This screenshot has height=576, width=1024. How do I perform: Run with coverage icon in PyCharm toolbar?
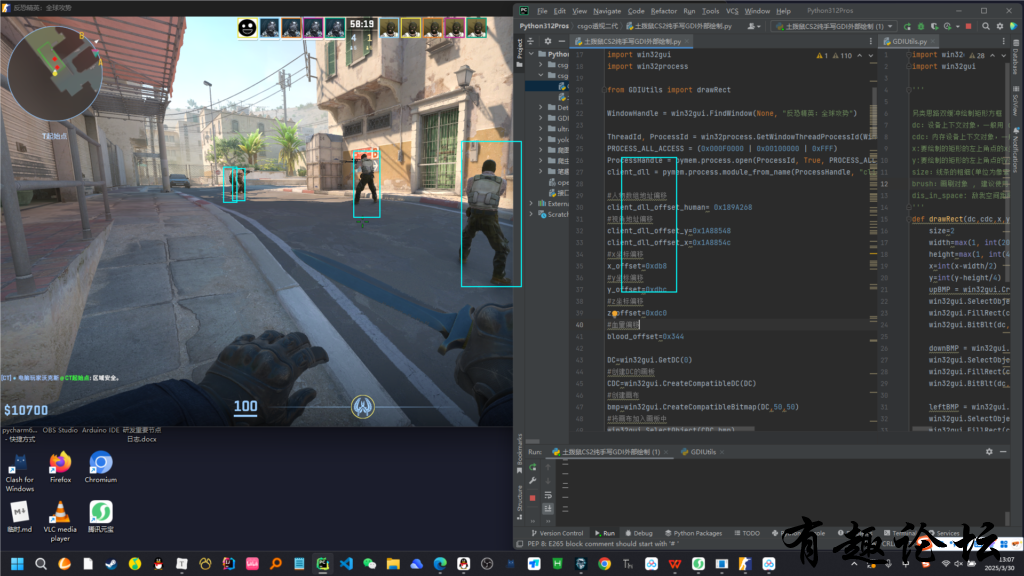click(x=934, y=26)
